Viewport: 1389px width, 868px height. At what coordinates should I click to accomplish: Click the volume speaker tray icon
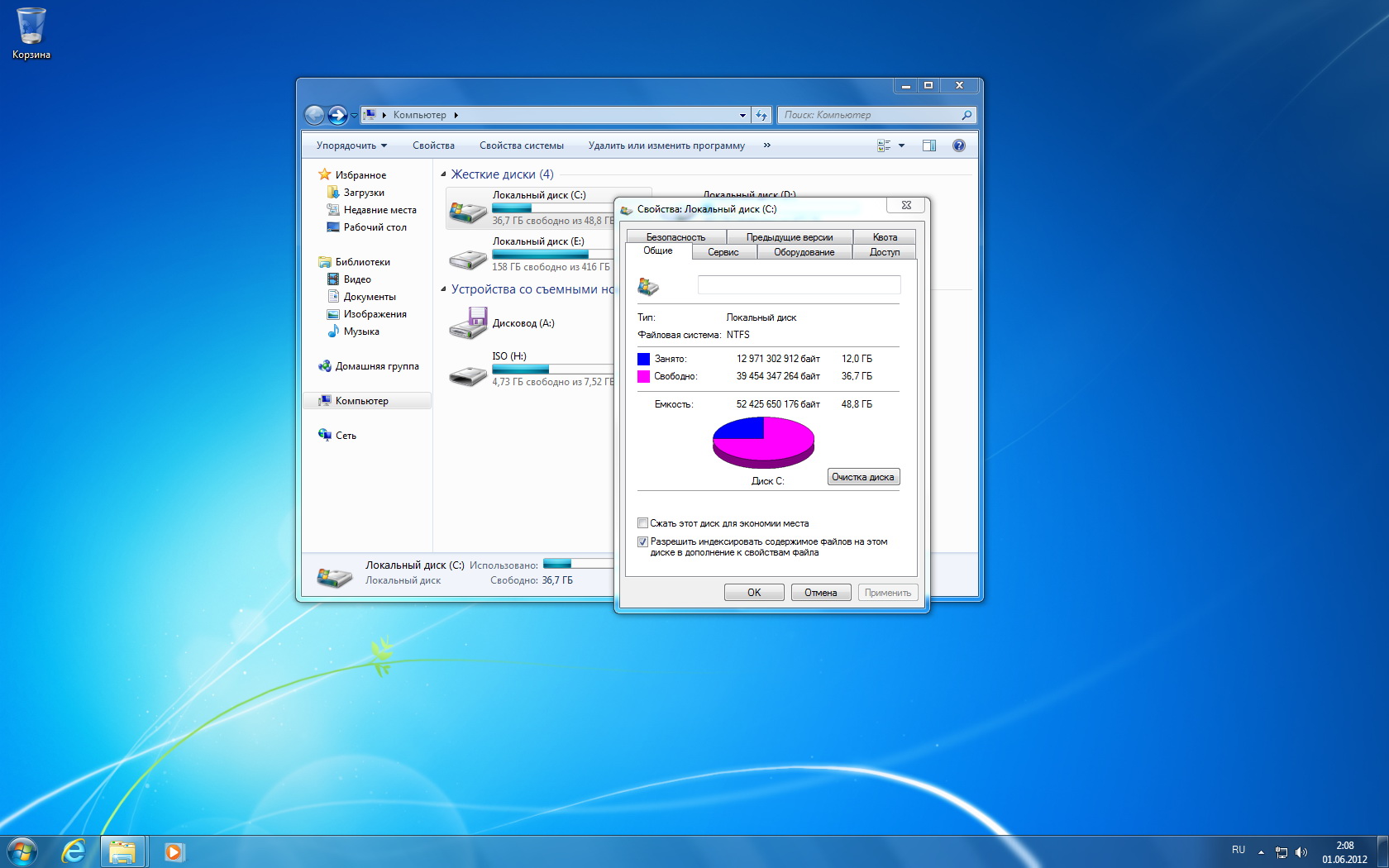(x=1301, y=851)
